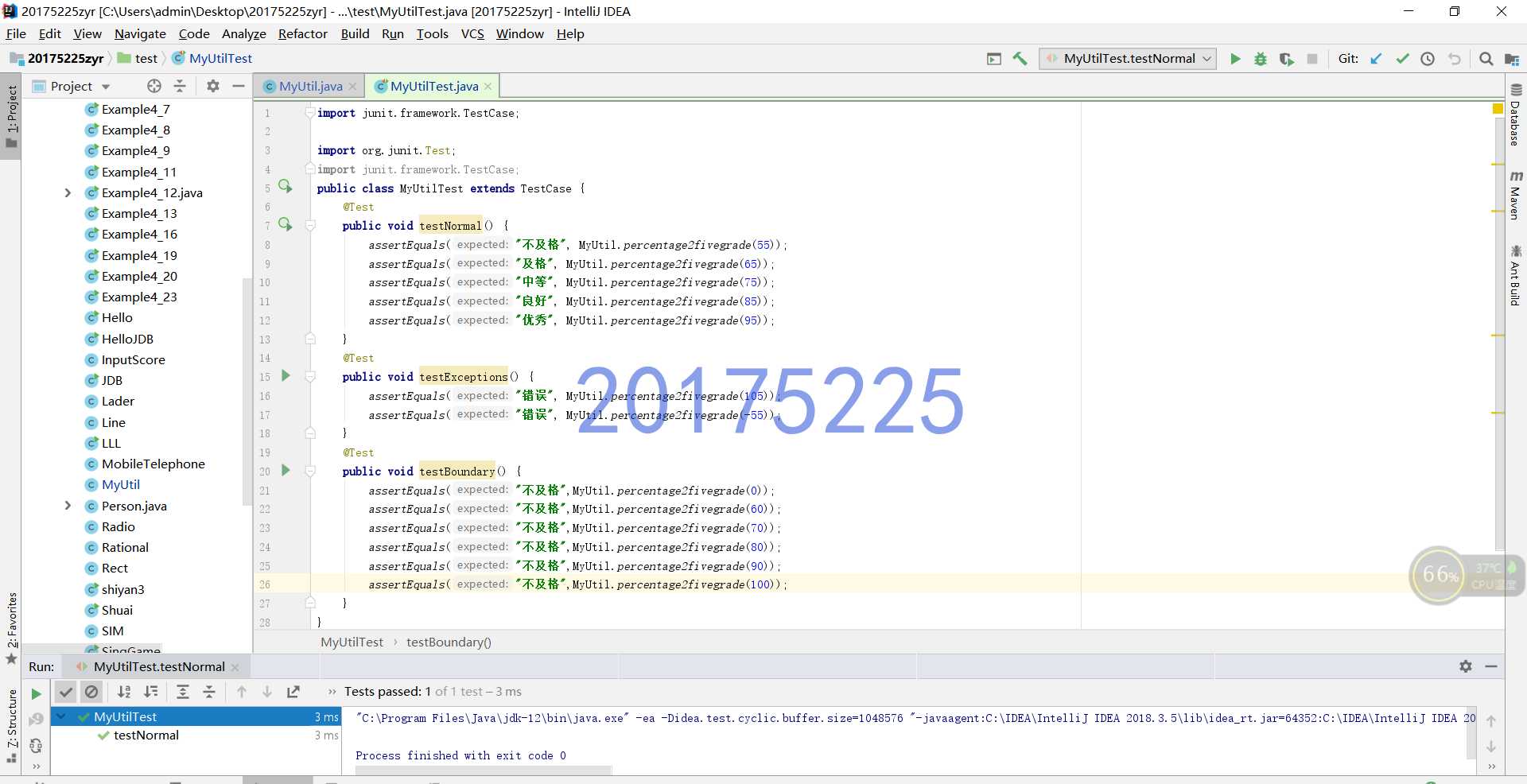
Task: Open the Analyze menu
Action: click(243, 33)
